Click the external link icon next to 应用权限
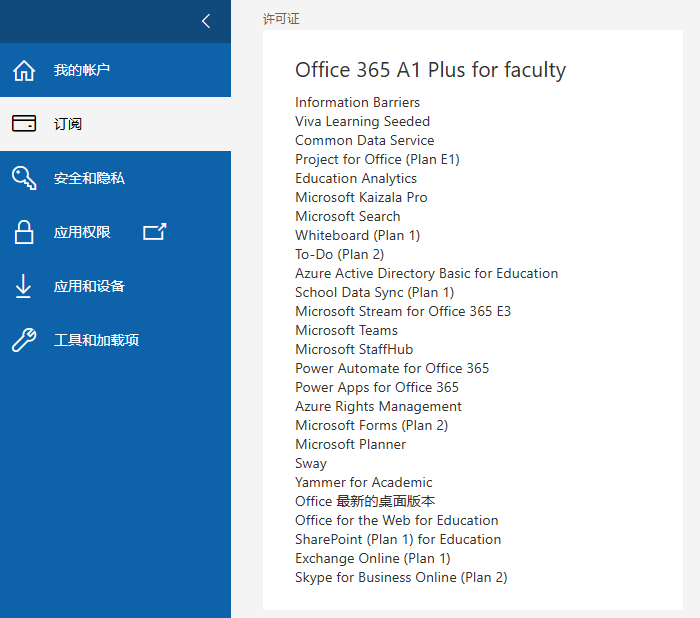700x618 pixels. (154, 232)
